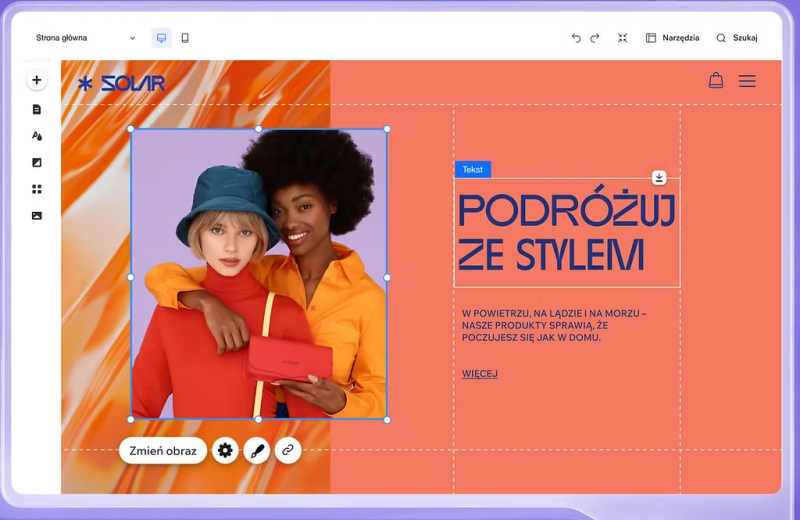Click the Tekst element label

[472, 169]
